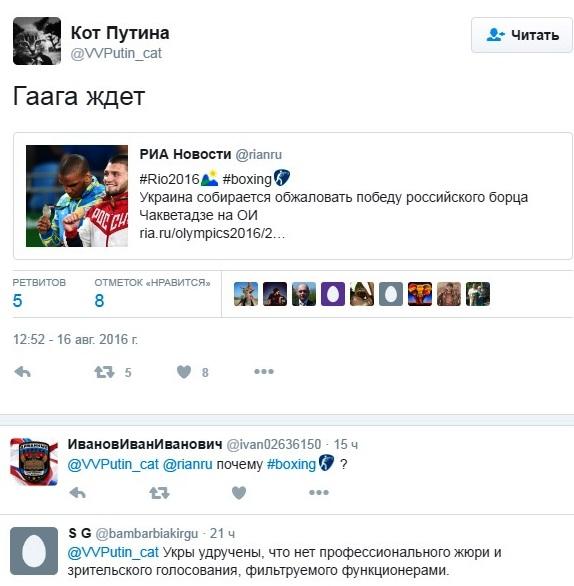Screen dimensions: 574x586
Task: Like the main tweet with heart icon
Action: pyautogui.click(x=184, y=372)
